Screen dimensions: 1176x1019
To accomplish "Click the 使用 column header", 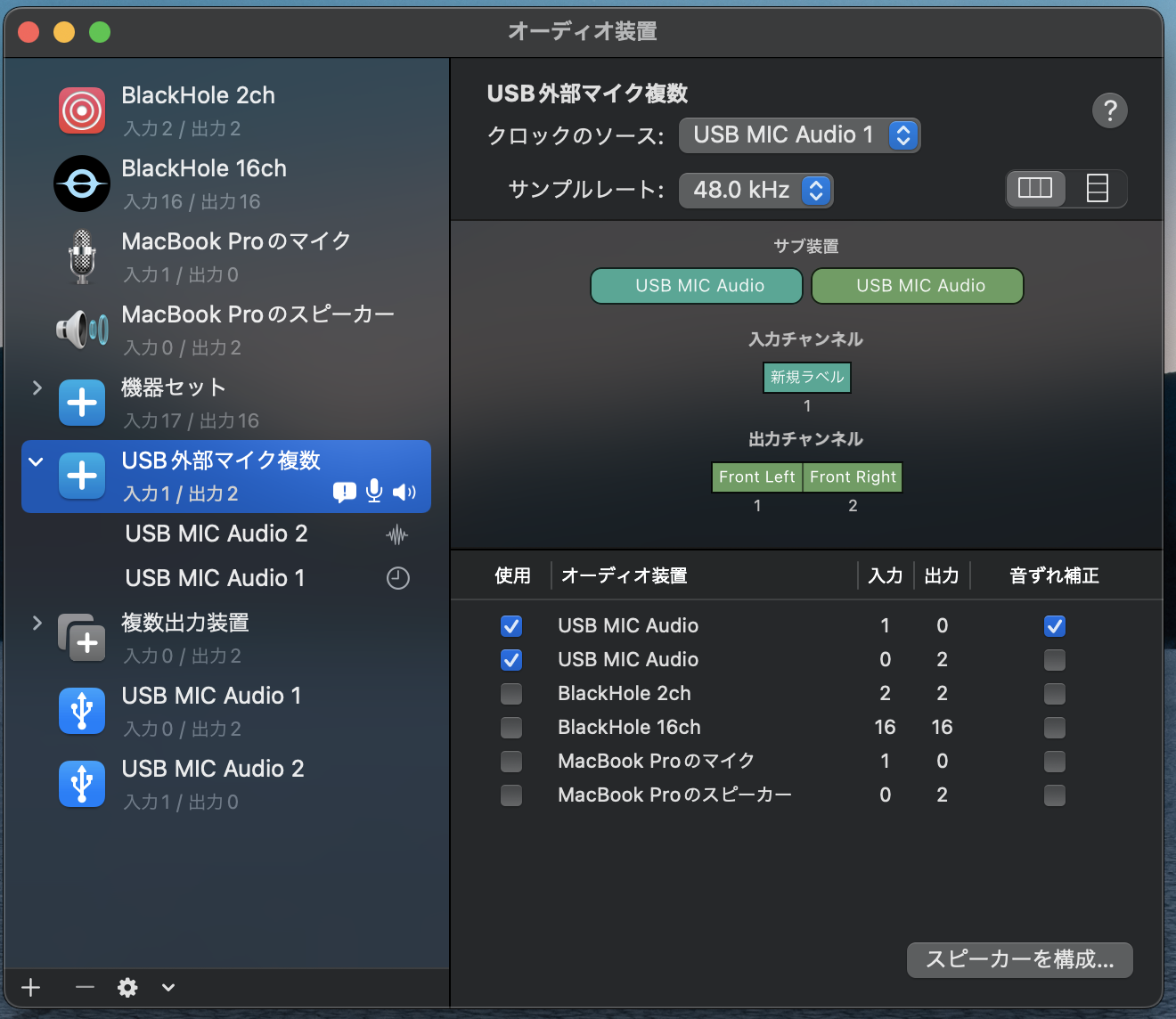I will click(x=512, y=575).
